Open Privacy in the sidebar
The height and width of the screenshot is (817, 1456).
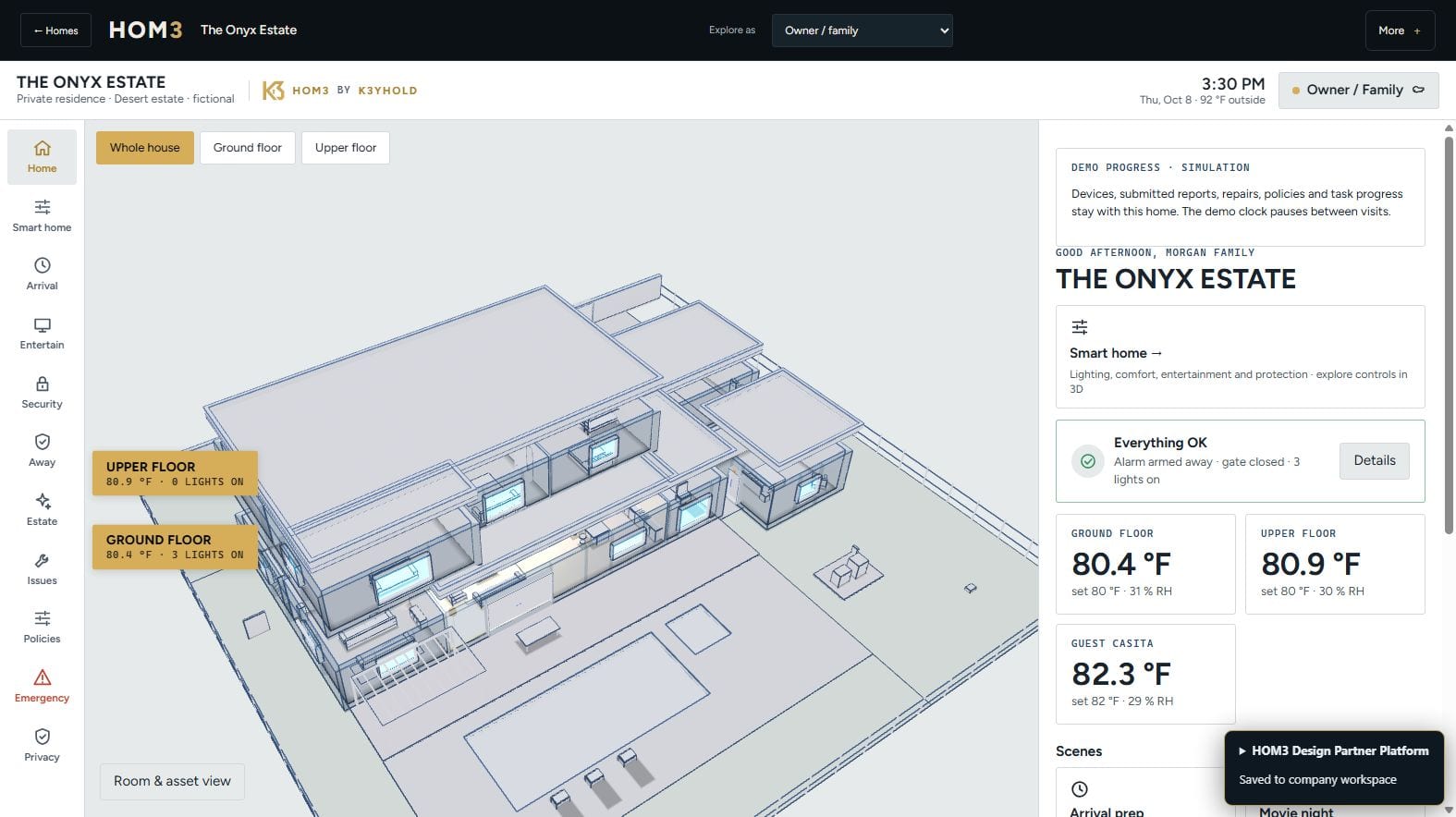(42, 745)
